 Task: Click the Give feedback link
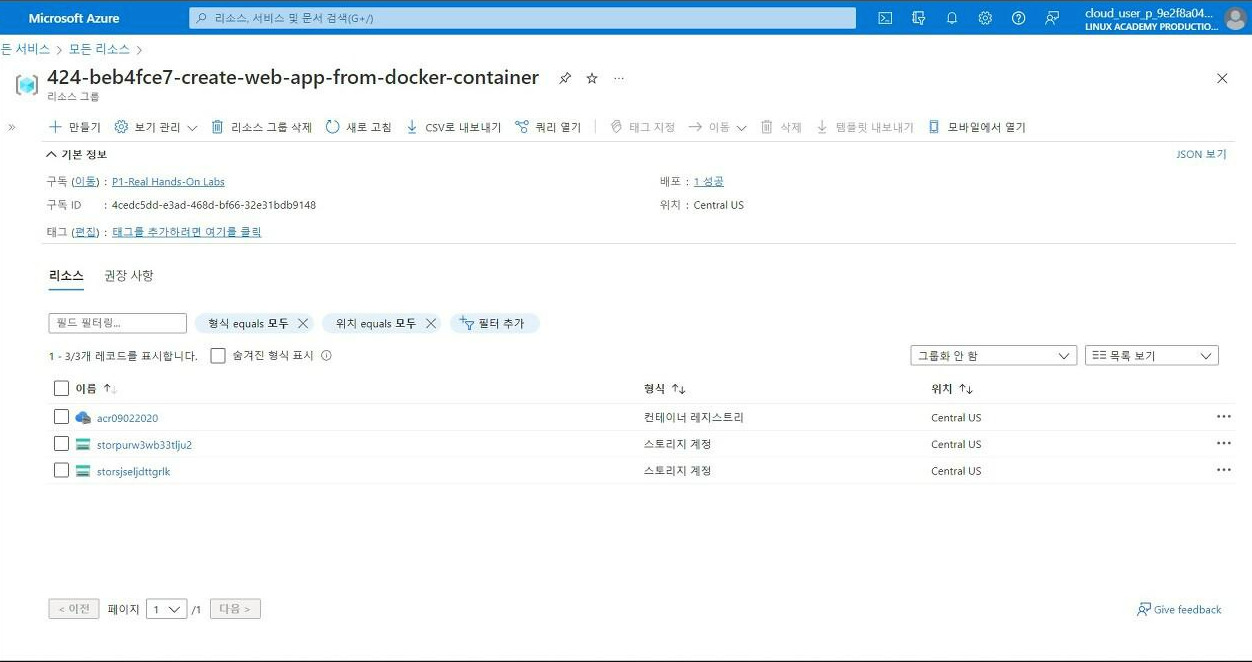coord(1179,610)
